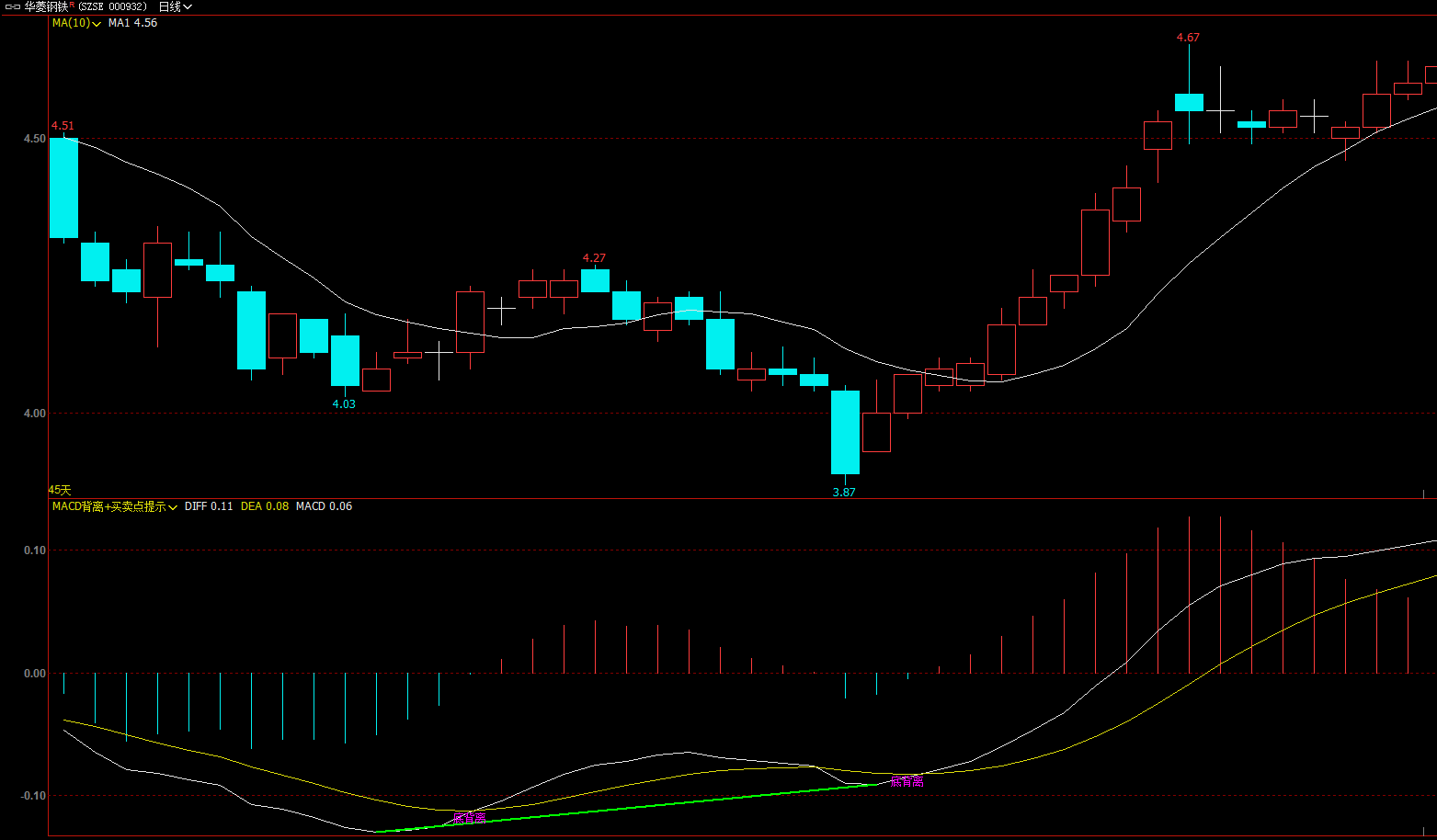Select the cyan candle above 4.03
The height and width of the screenshot is (840, 1437).
click(345, 360)
